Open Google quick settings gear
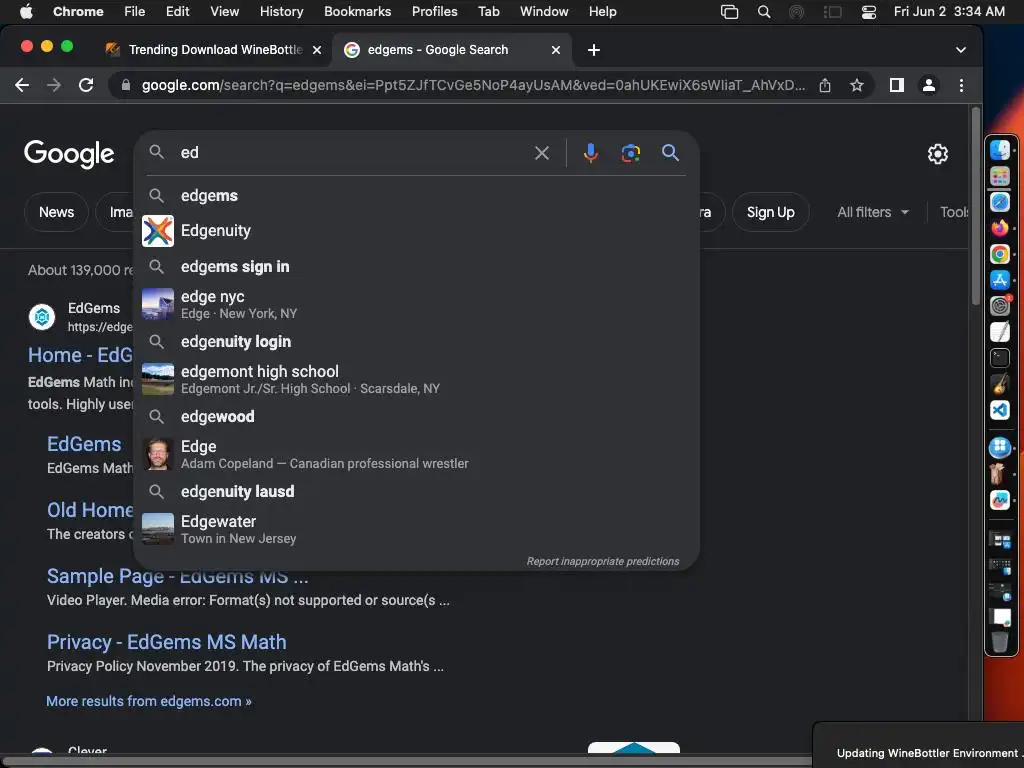 click(x=938, y=153)
